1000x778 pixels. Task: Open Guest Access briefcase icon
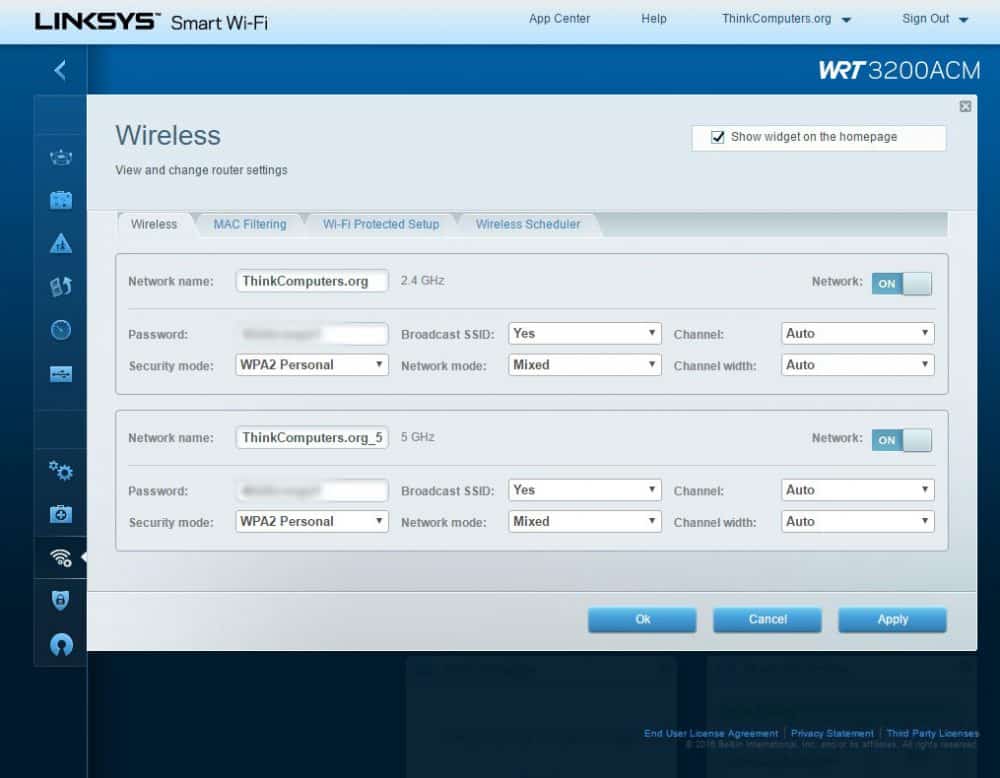[61, 200]
